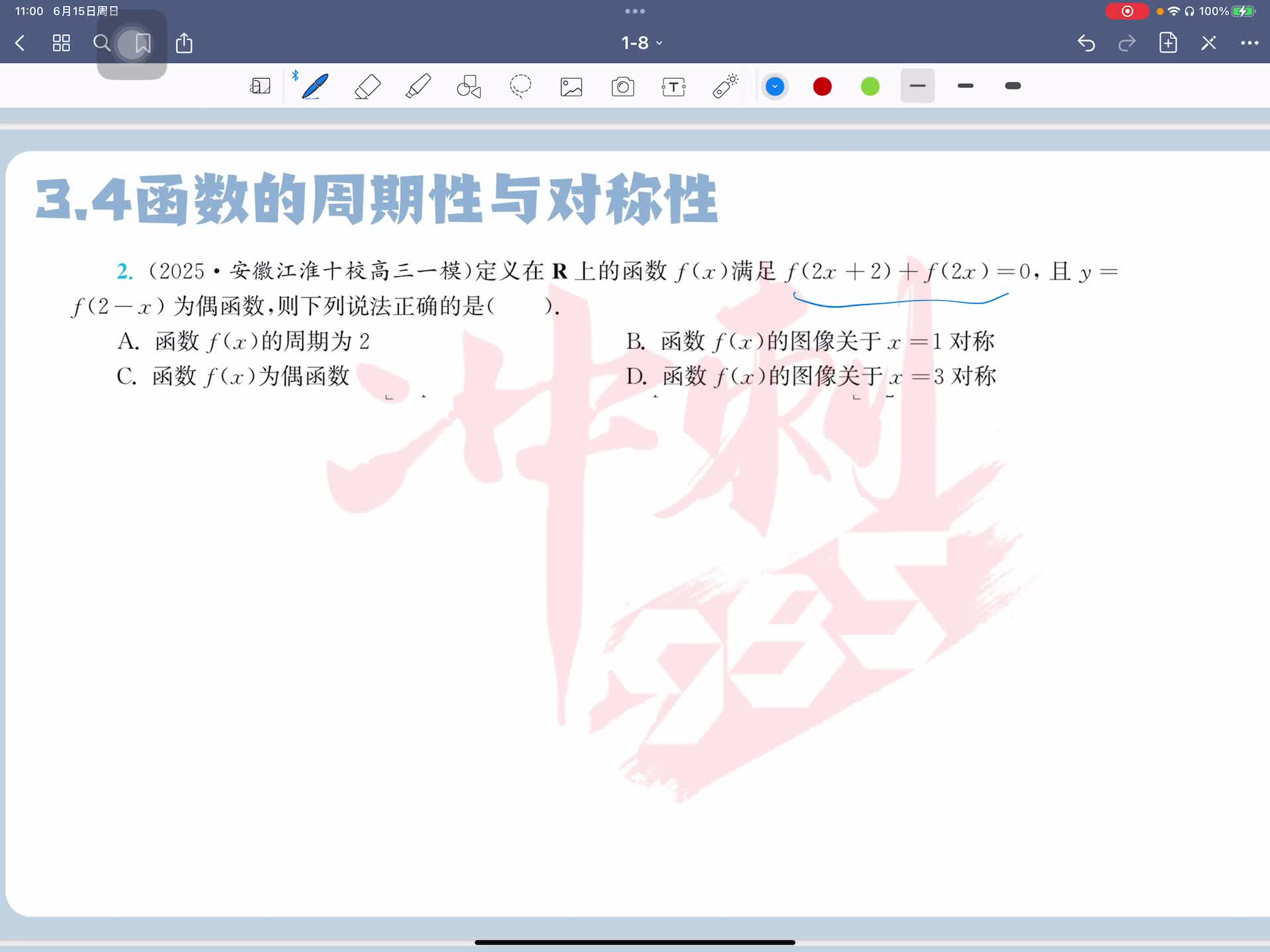Select the Pen tool
The width and height of the screenshot is (1270, 952).
tap(315, 87)
